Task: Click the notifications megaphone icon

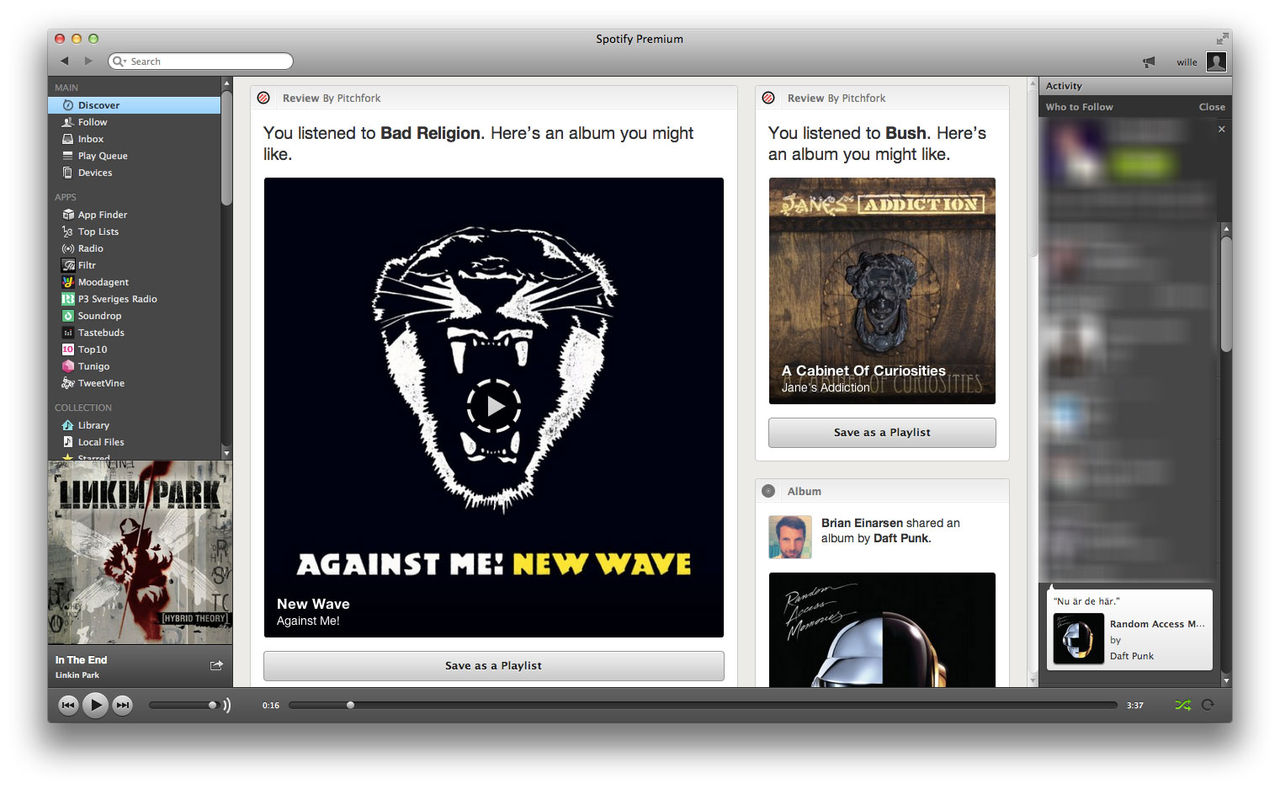Action: pos(1149,62)
